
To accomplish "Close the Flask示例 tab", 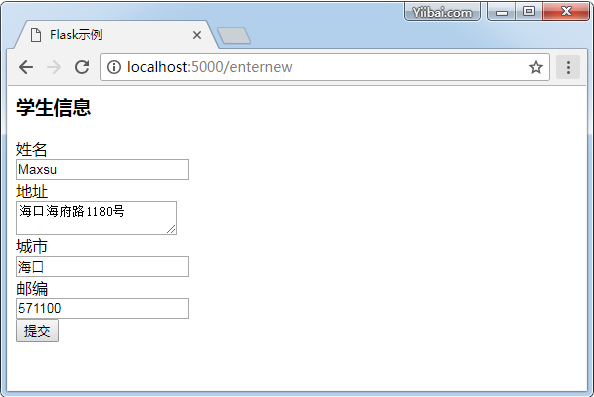I will click(197, 35).
